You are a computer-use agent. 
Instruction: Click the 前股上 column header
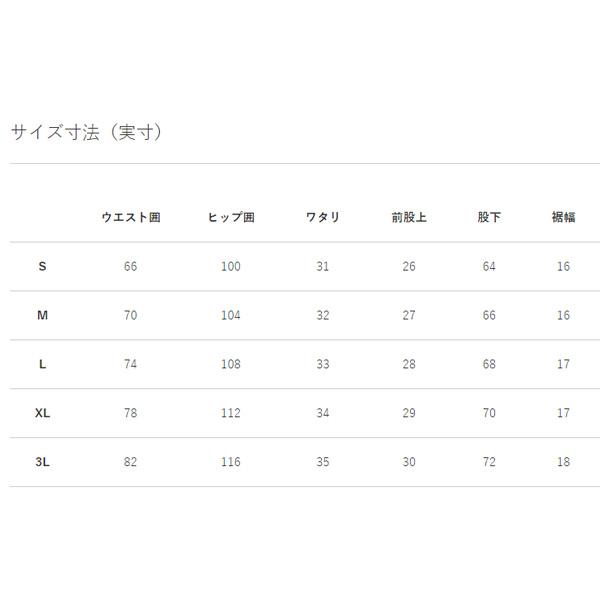(x=409, y=217)
